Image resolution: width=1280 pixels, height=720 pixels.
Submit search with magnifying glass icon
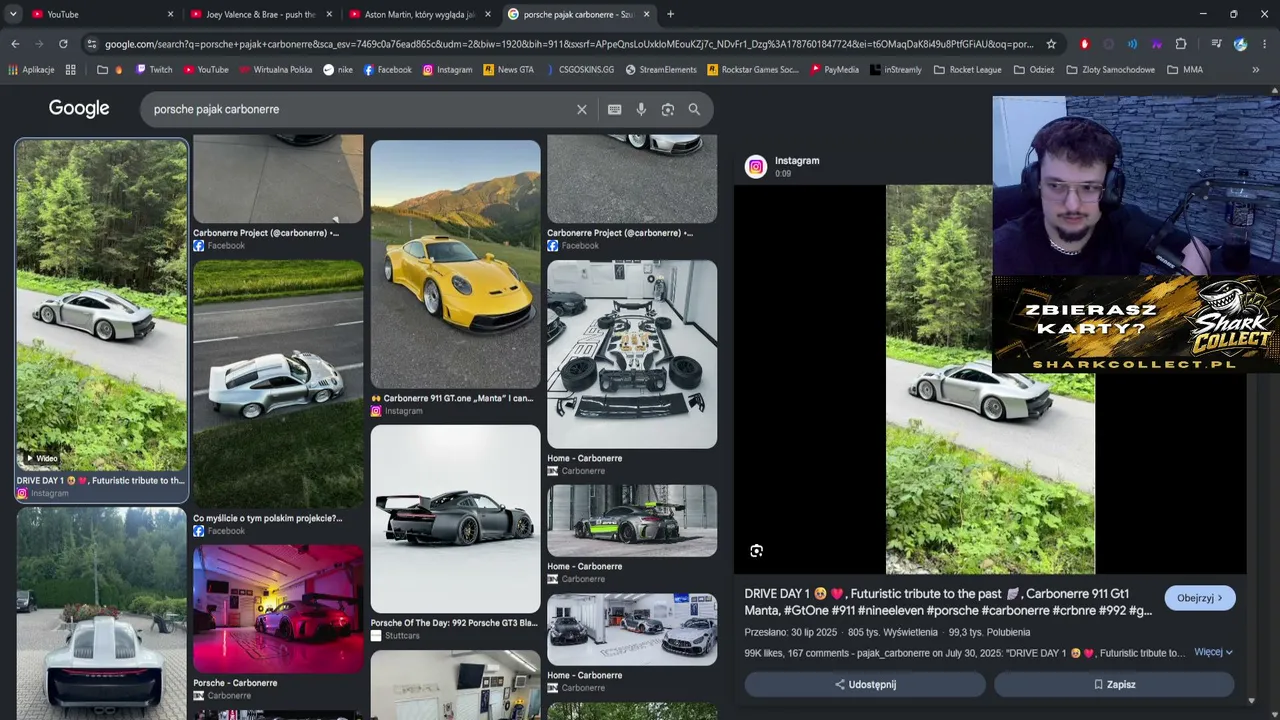[x=694, y=109]
